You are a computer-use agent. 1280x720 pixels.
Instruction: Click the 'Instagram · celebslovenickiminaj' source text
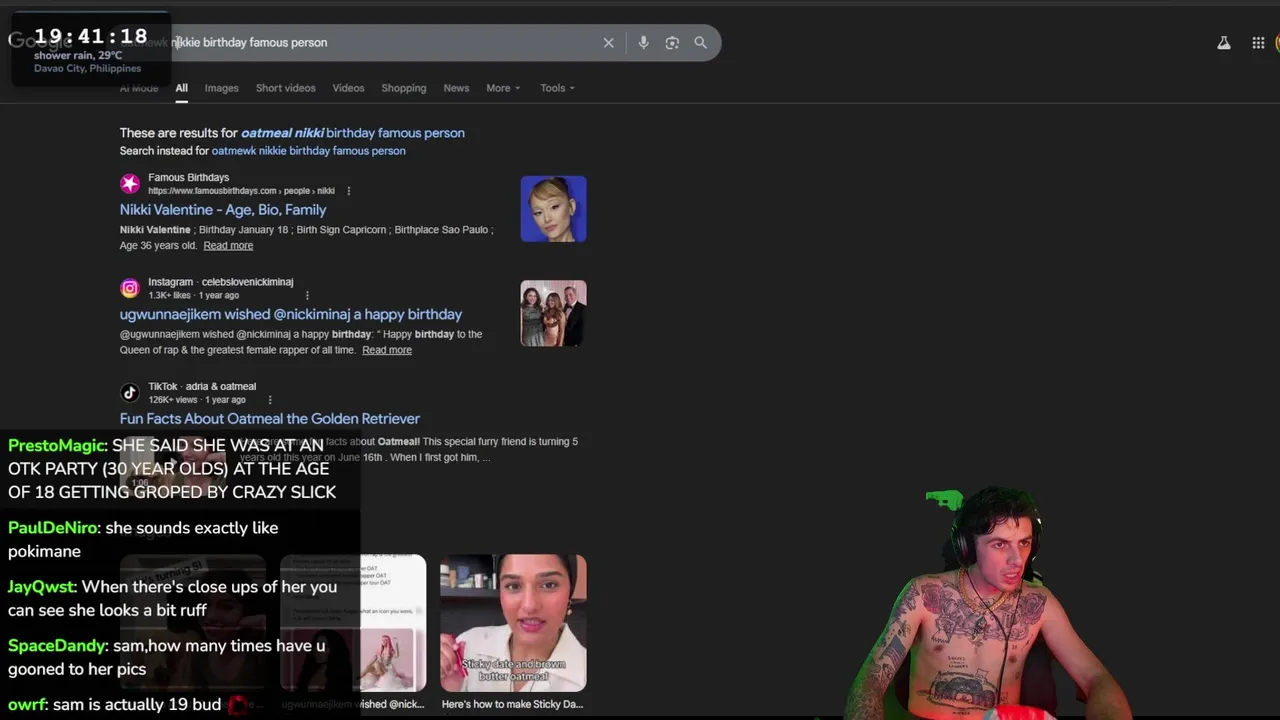point(220,282)
